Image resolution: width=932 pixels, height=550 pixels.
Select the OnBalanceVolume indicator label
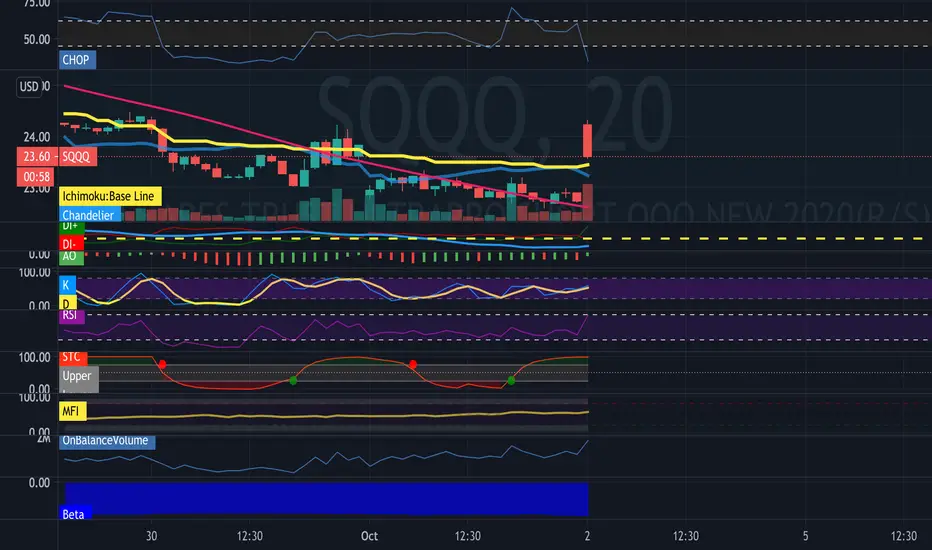(107, 441)
